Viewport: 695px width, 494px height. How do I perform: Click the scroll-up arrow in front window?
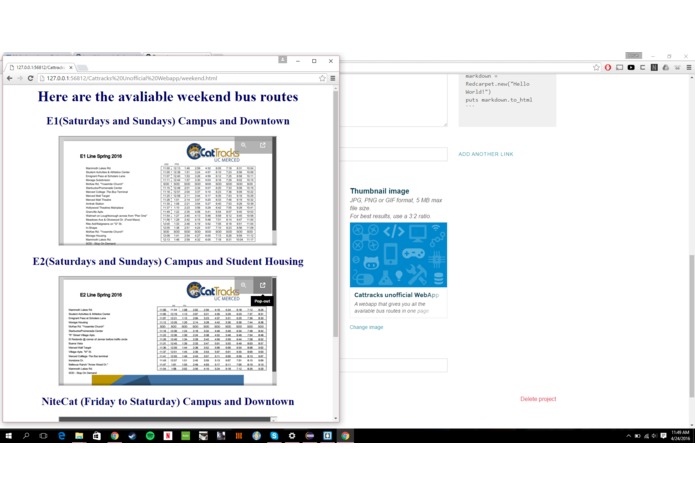pos(336,89)
